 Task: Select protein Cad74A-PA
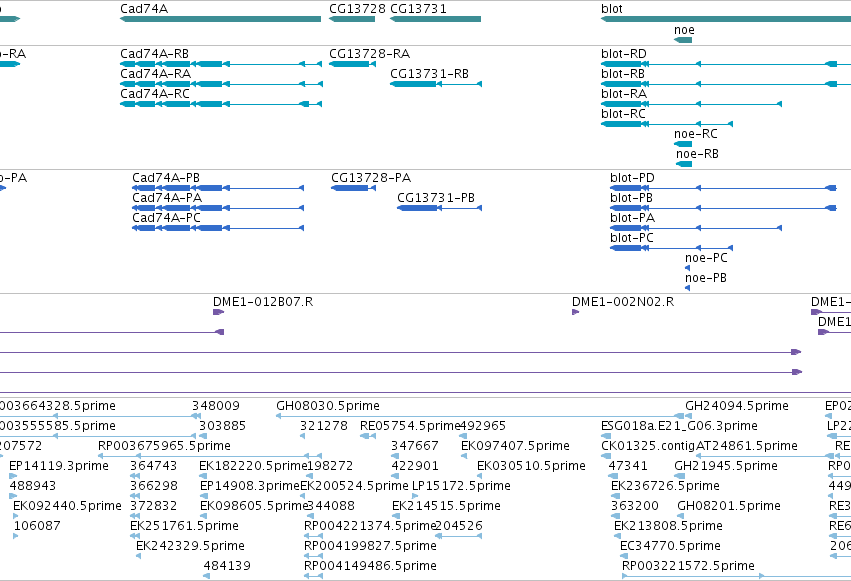pos(218,208)
